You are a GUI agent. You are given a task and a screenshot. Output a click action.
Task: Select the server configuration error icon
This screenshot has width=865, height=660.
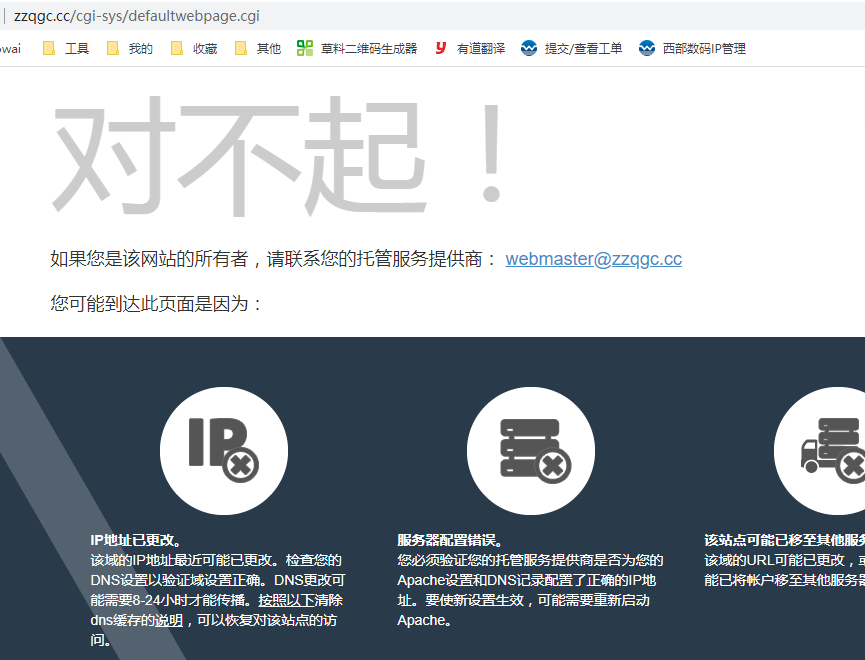[531, 451]
